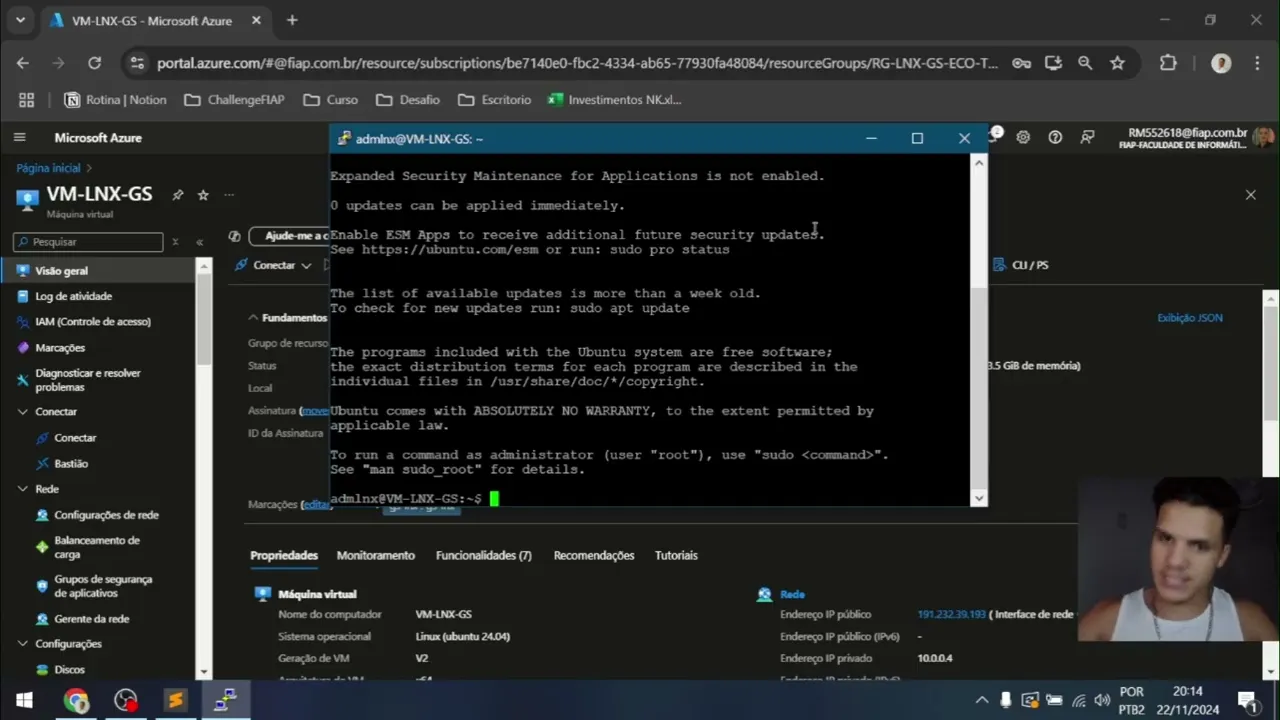Open the Conectar toolbar dropdown
Screen dimensions: 1280x720
click(273, 265)
